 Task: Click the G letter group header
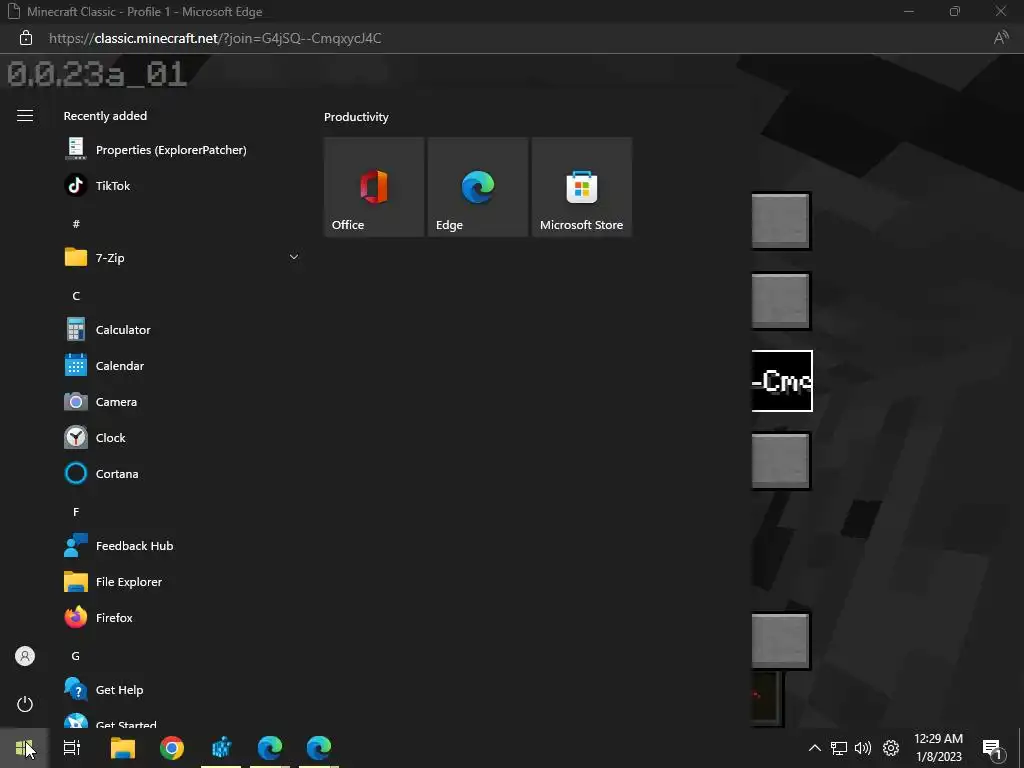tap(76, 656)
